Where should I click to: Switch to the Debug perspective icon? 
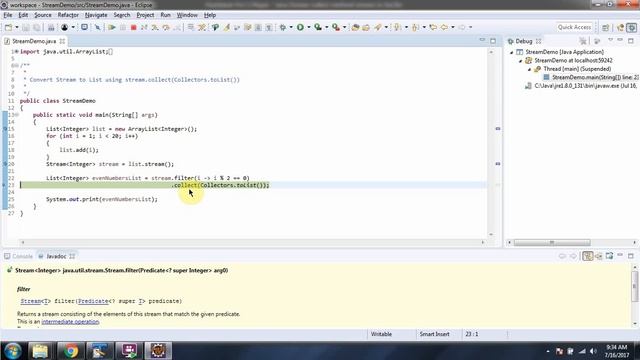(631, 27)
